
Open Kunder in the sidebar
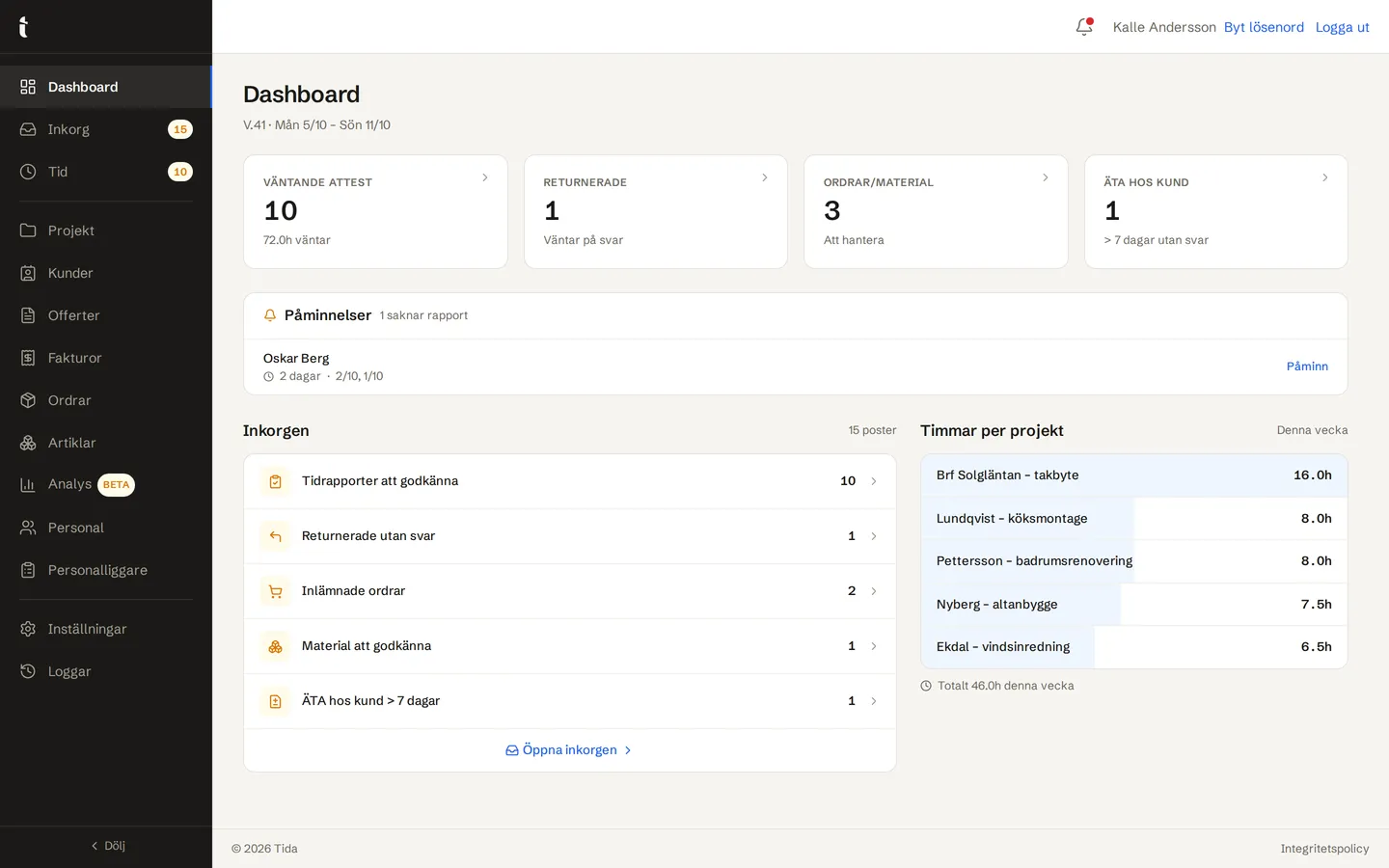[x=106, y=273]
